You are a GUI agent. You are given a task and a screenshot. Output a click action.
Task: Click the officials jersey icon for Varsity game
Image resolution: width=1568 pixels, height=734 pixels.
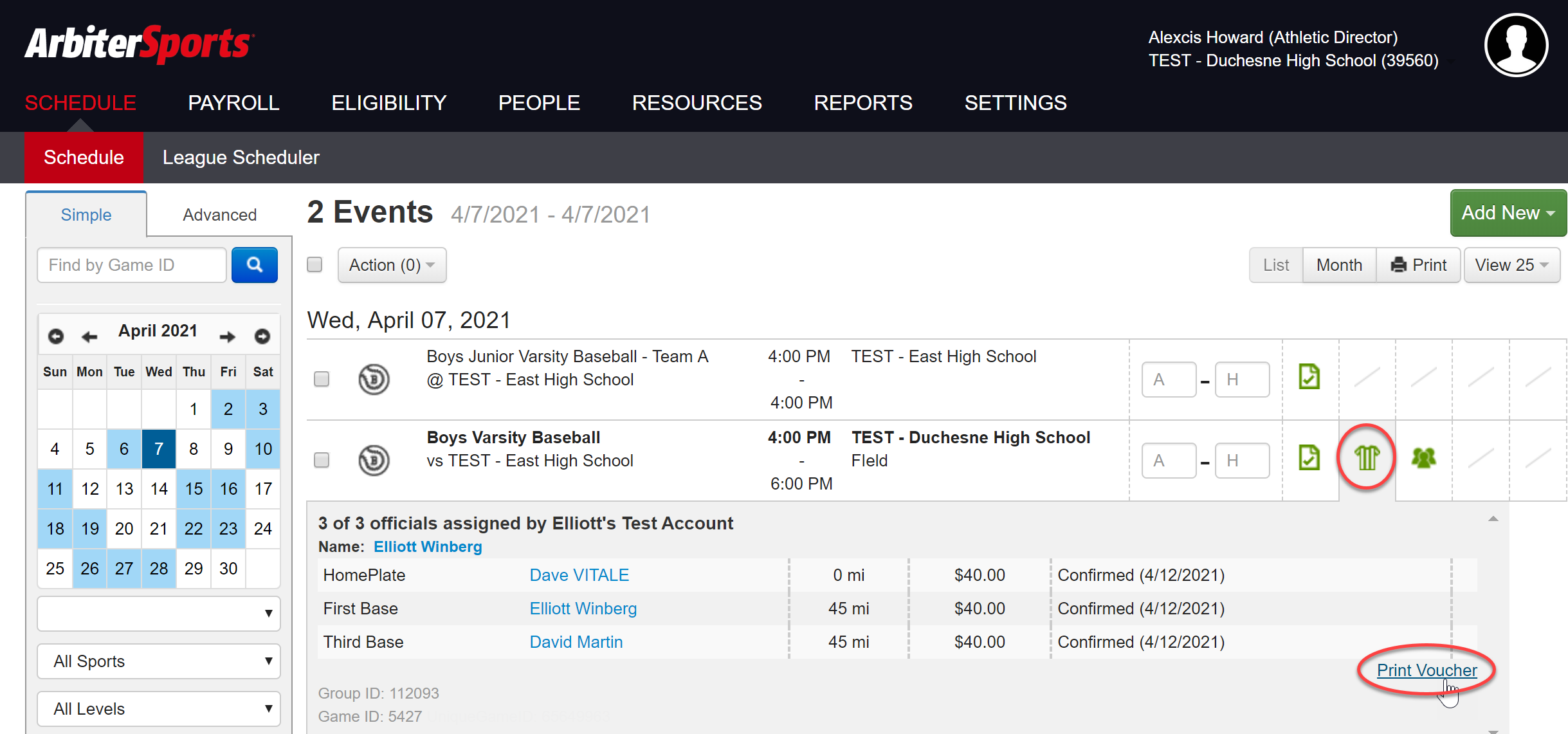pyautogui.click(x=1367, y=458)
